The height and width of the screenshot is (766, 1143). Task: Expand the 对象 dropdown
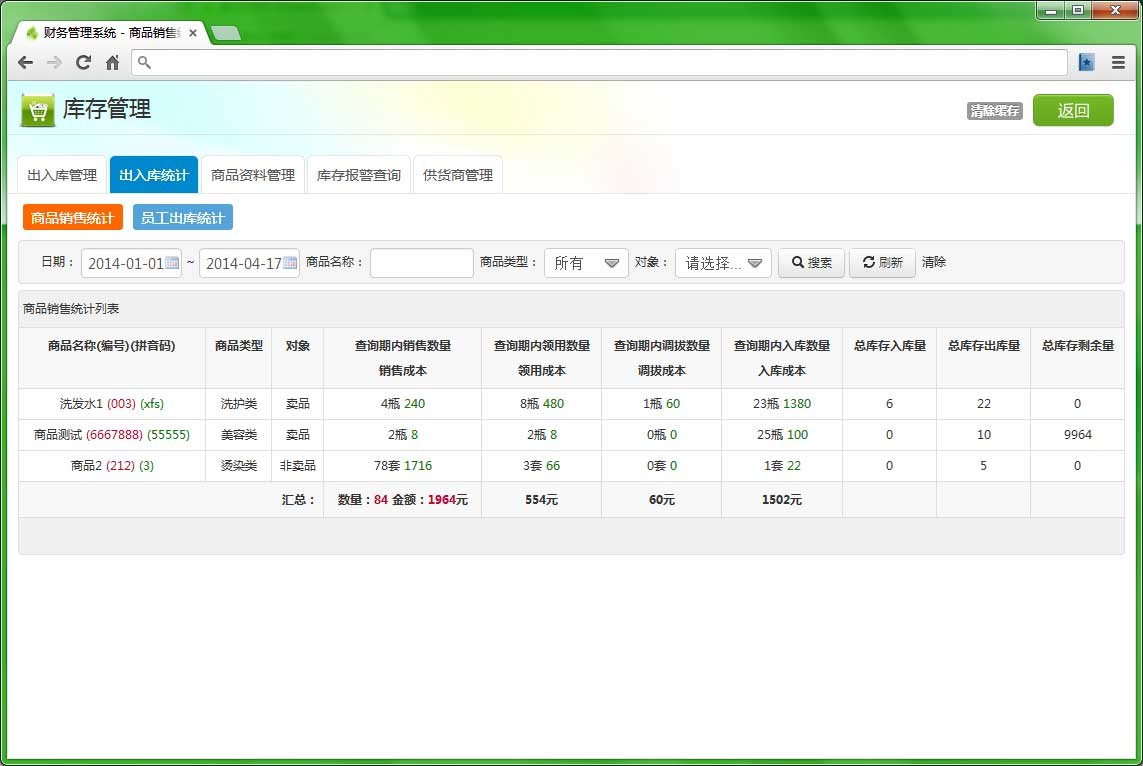click(x=723, y=263)
